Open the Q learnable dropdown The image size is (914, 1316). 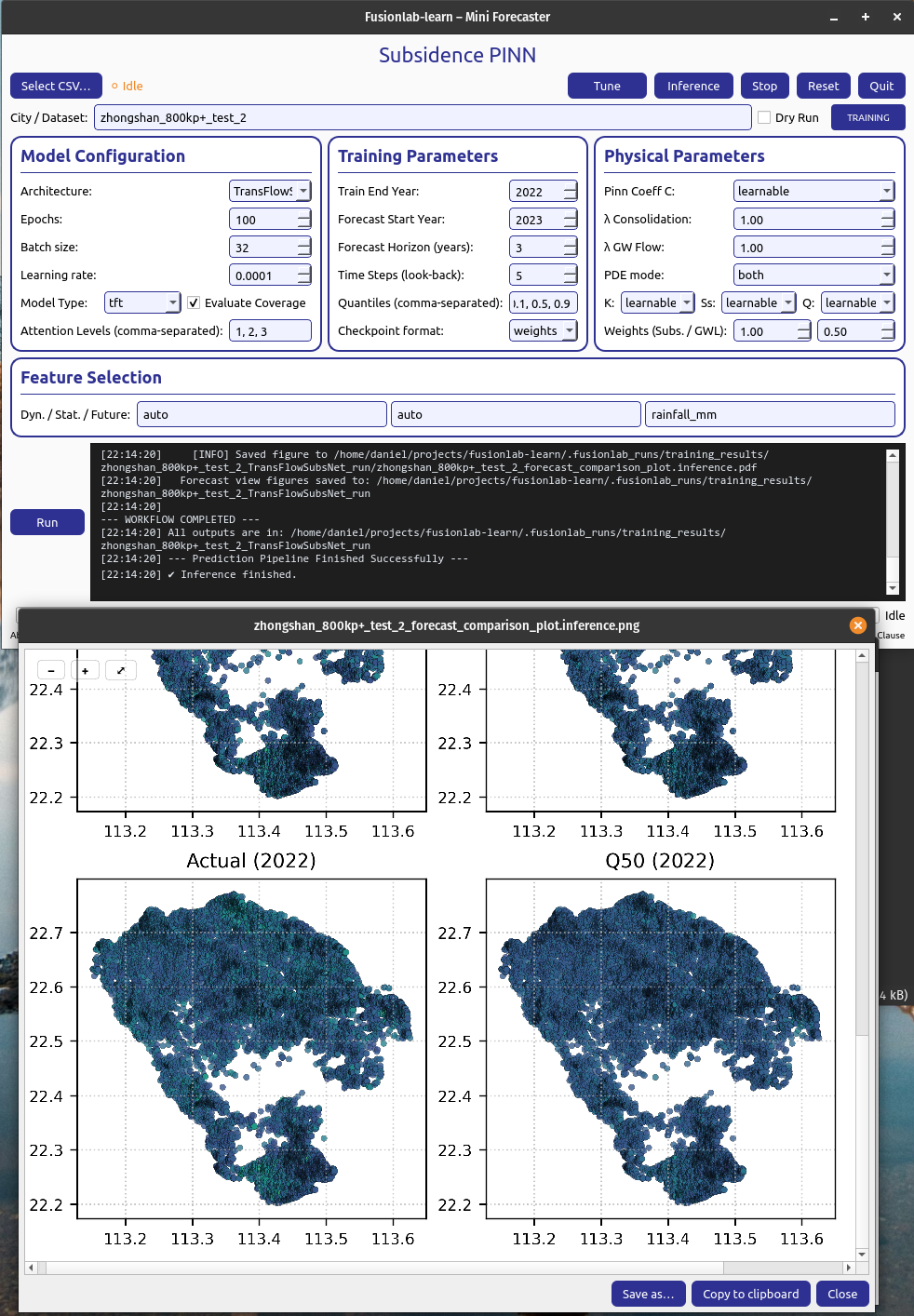857,302
